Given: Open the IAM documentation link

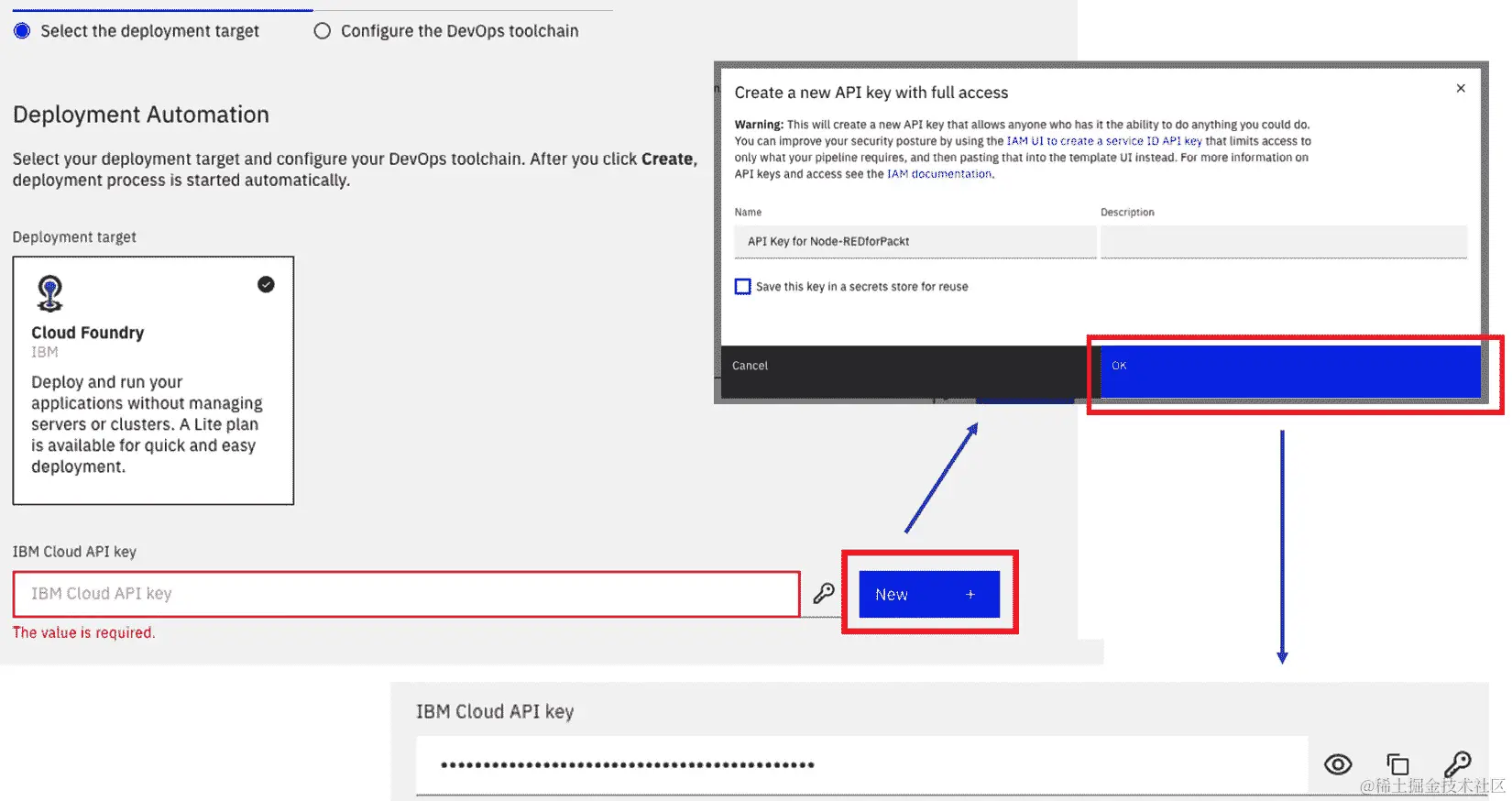Looking at the screenshot, I should pos(939,174).
